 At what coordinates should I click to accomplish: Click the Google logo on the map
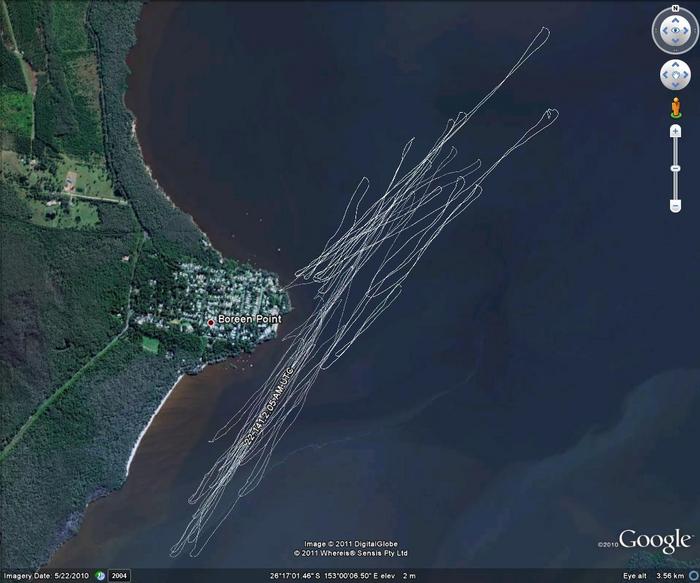pos(655,541)
